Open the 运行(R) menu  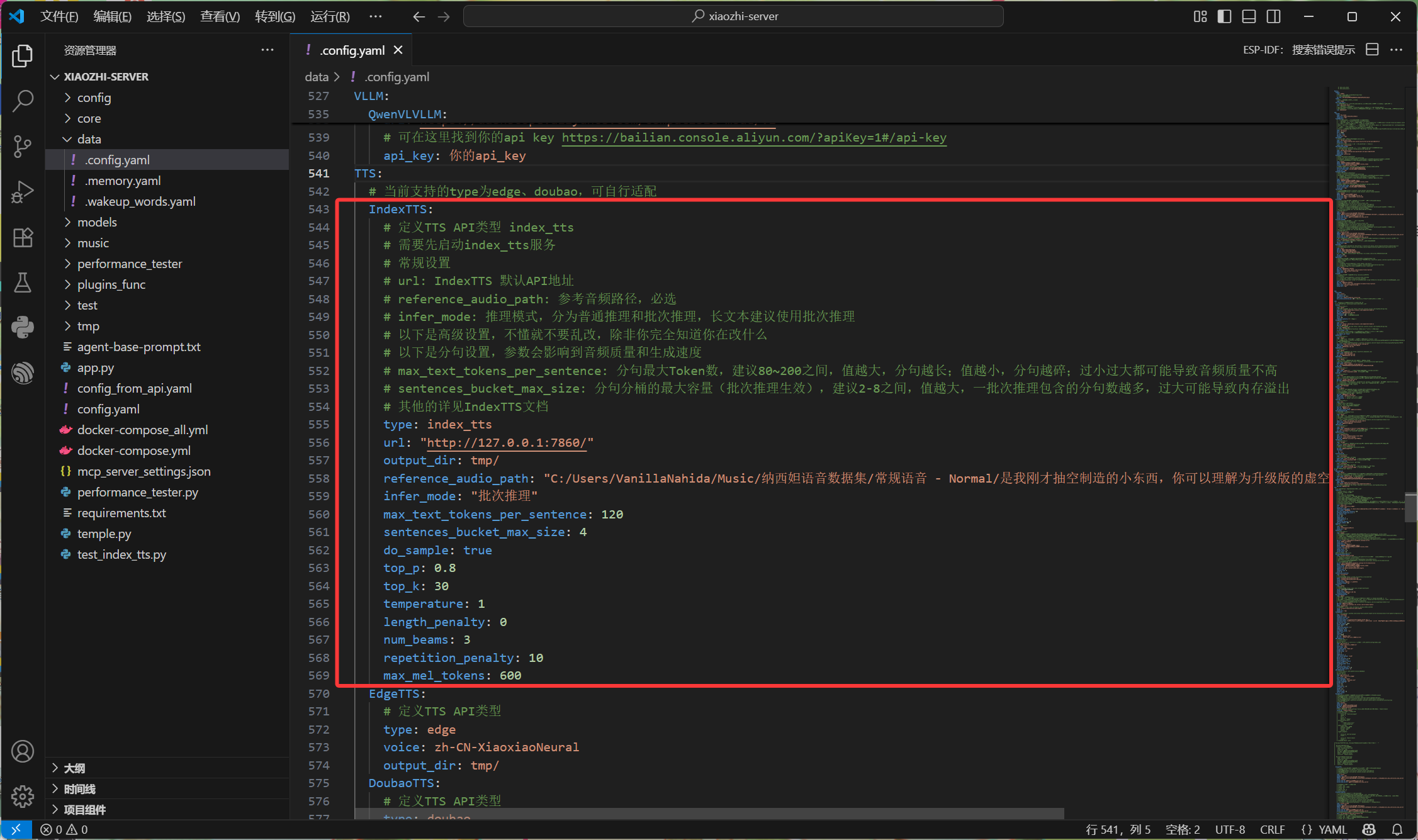(330, 16)
